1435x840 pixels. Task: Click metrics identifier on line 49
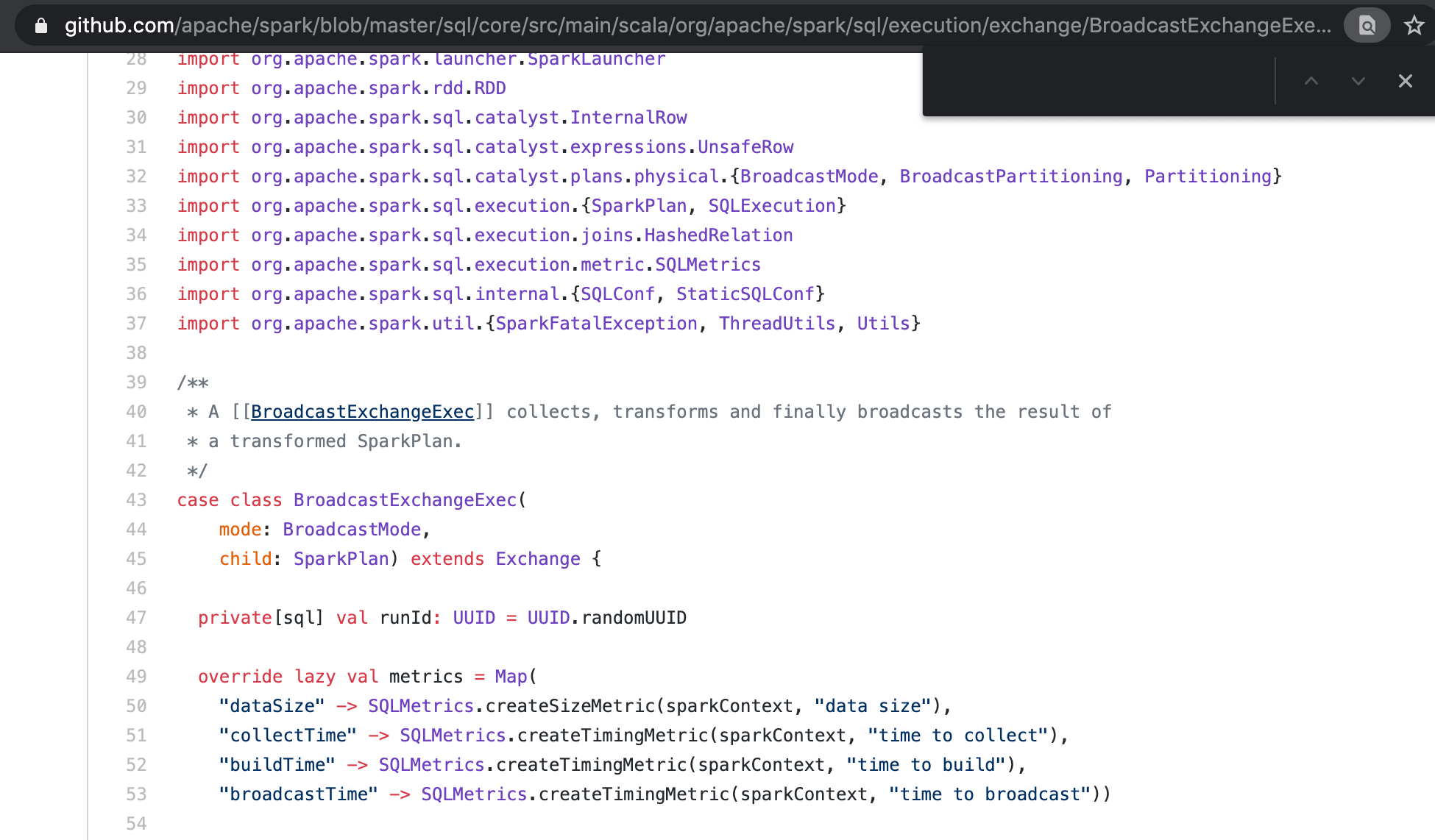(x=426, y=677)
